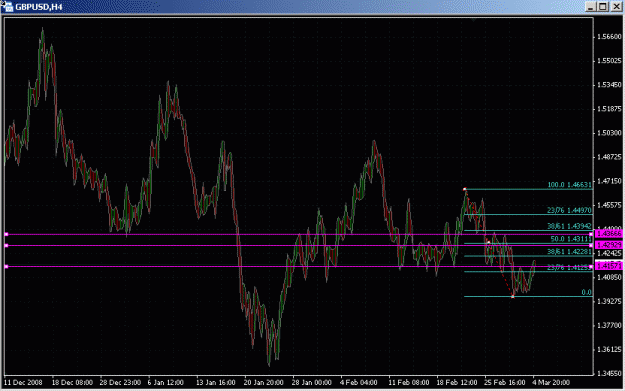Click the 18 Dec 08:00 time label
The height and width of the screenshot is (391, 625).
(x=72, y=383)
